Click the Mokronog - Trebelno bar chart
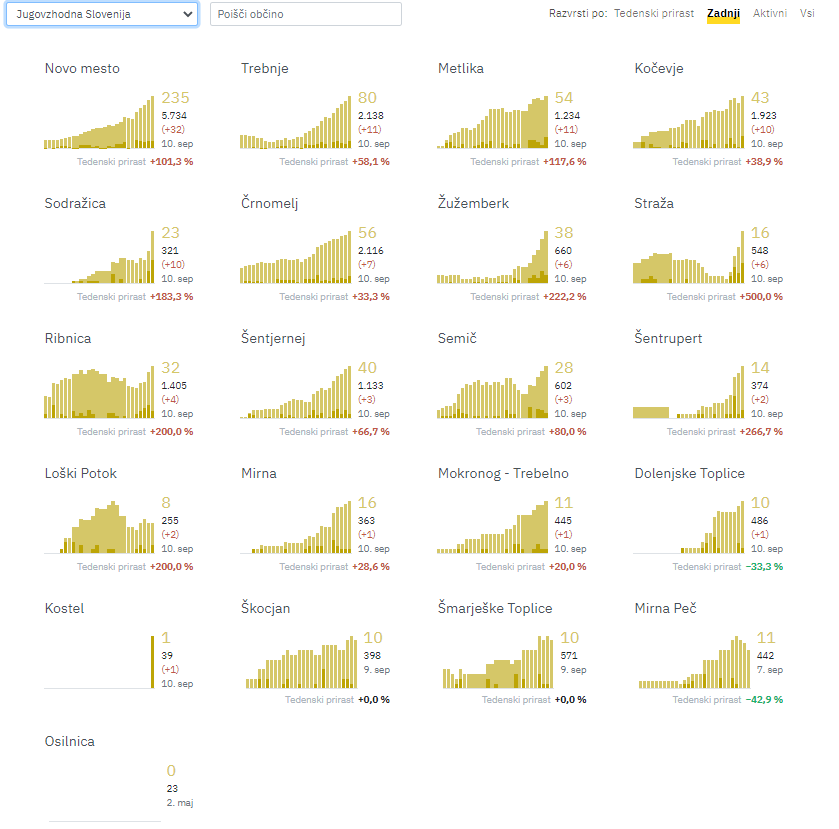The image size is (839, 829). (492, 527)
